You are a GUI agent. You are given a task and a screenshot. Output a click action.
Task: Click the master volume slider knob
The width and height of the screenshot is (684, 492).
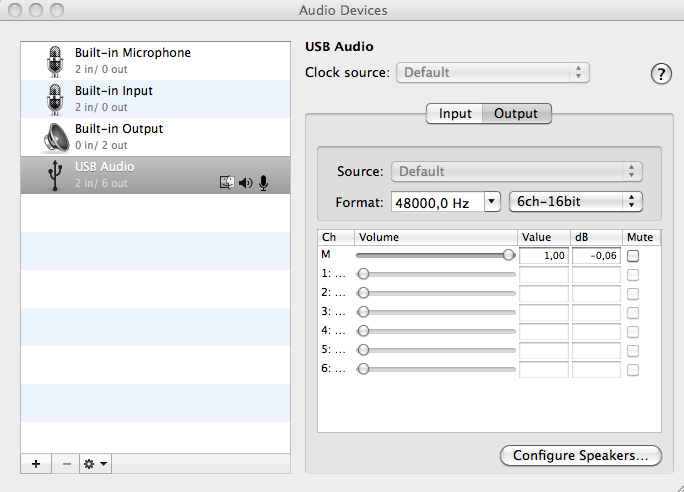coord(509,255)
